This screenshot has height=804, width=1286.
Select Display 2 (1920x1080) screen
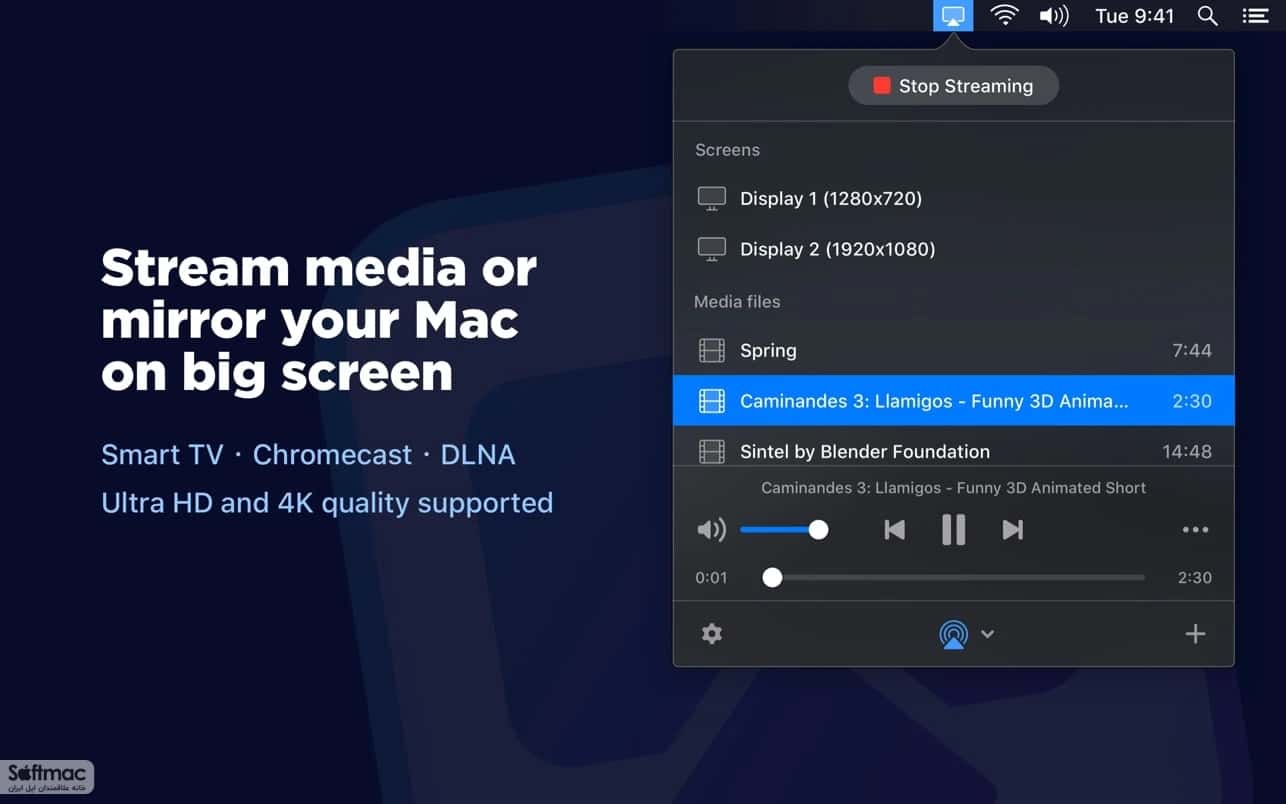coord(954,249)
